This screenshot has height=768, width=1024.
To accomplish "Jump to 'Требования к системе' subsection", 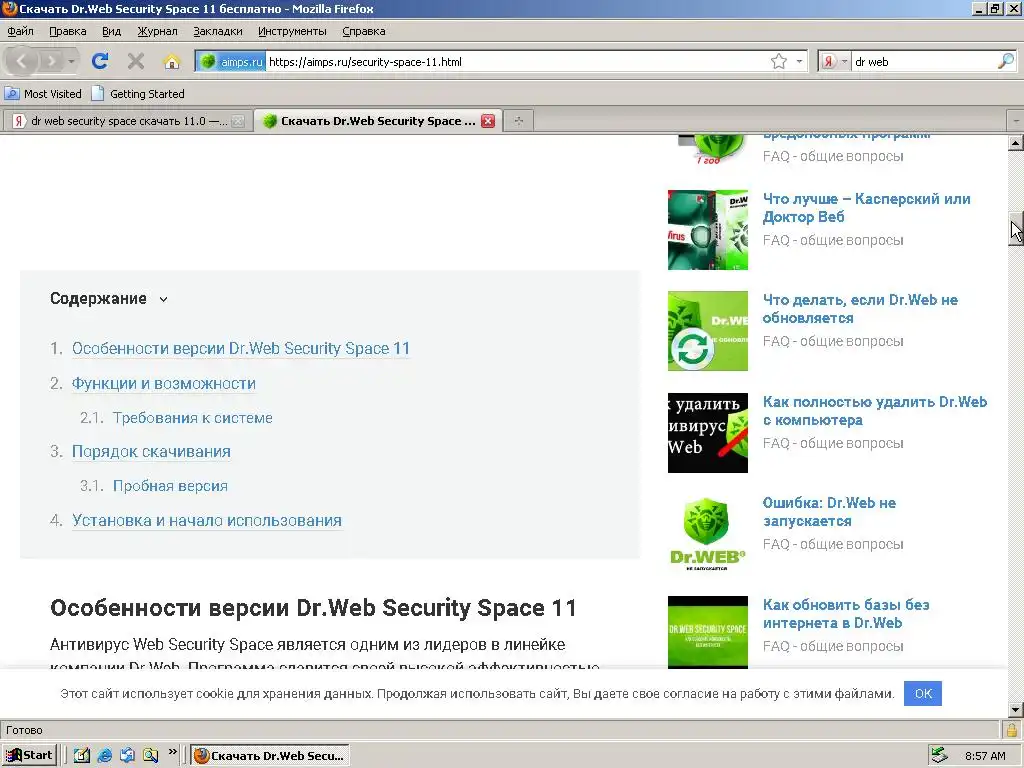I will (x=193, y=418).
